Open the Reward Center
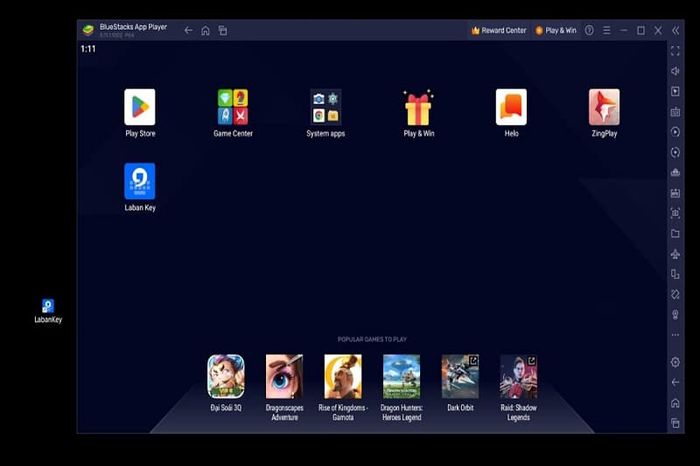Viewport: 700px width, 466px height. coord(499,30)
